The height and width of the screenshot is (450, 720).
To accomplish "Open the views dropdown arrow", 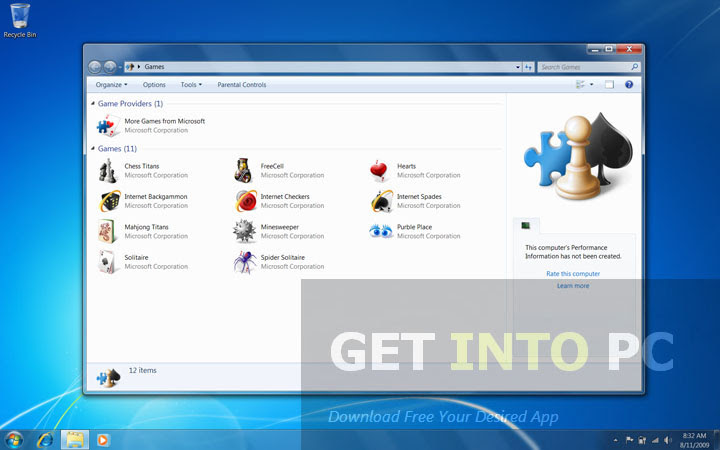I will pos(591,84).
